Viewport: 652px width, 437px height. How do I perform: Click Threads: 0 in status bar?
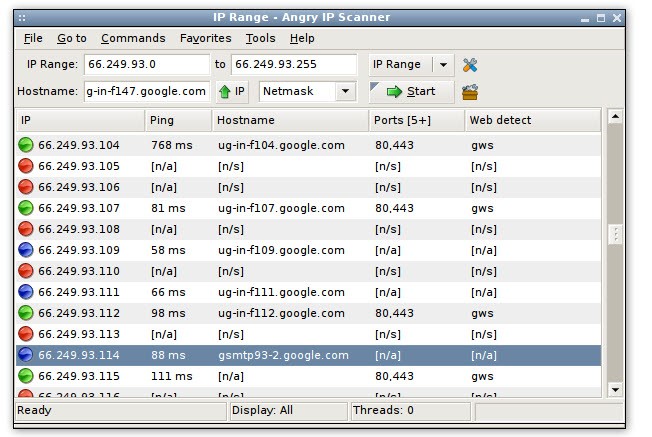383,410
